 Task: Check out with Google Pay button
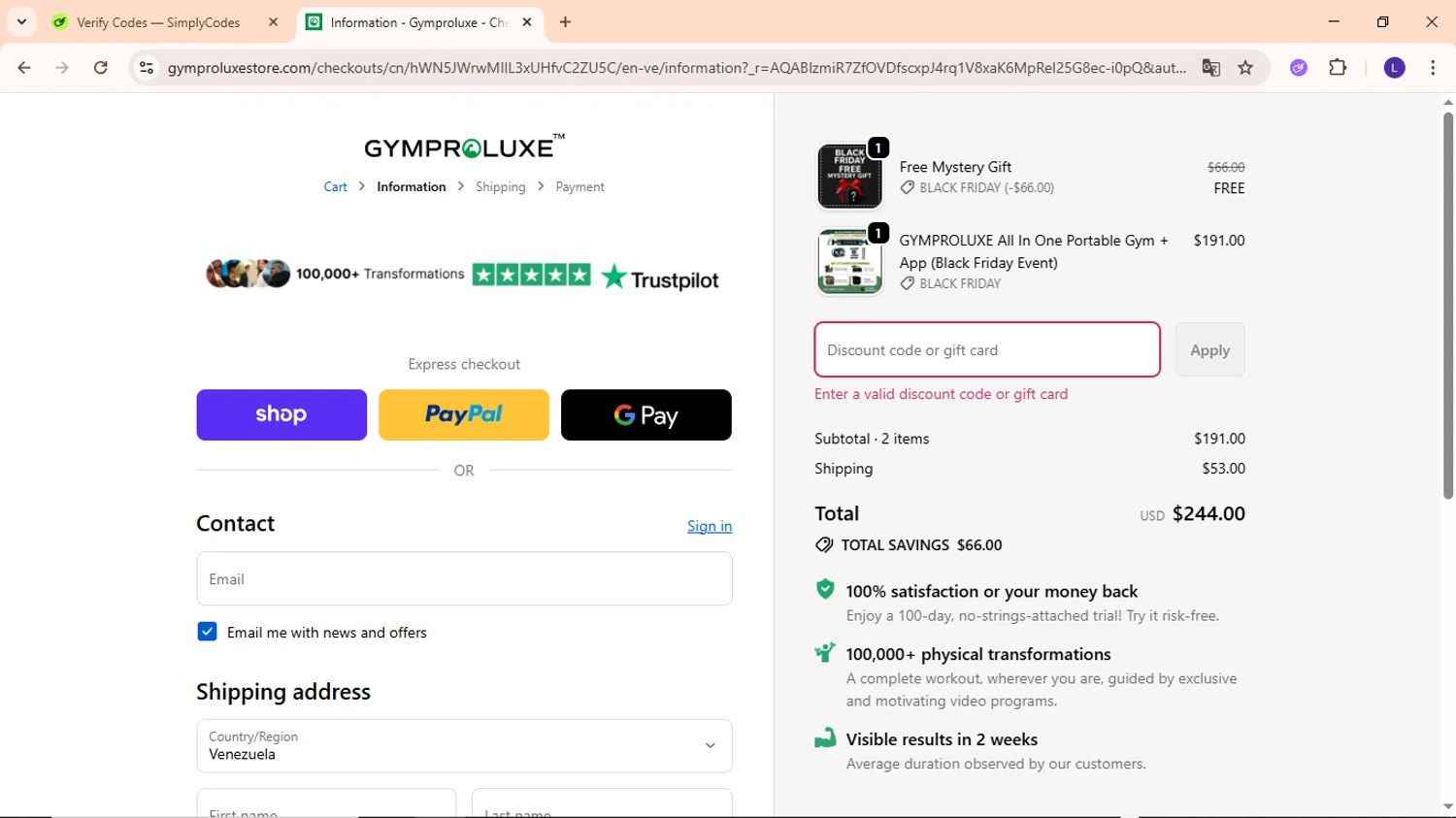click(646, 415)
